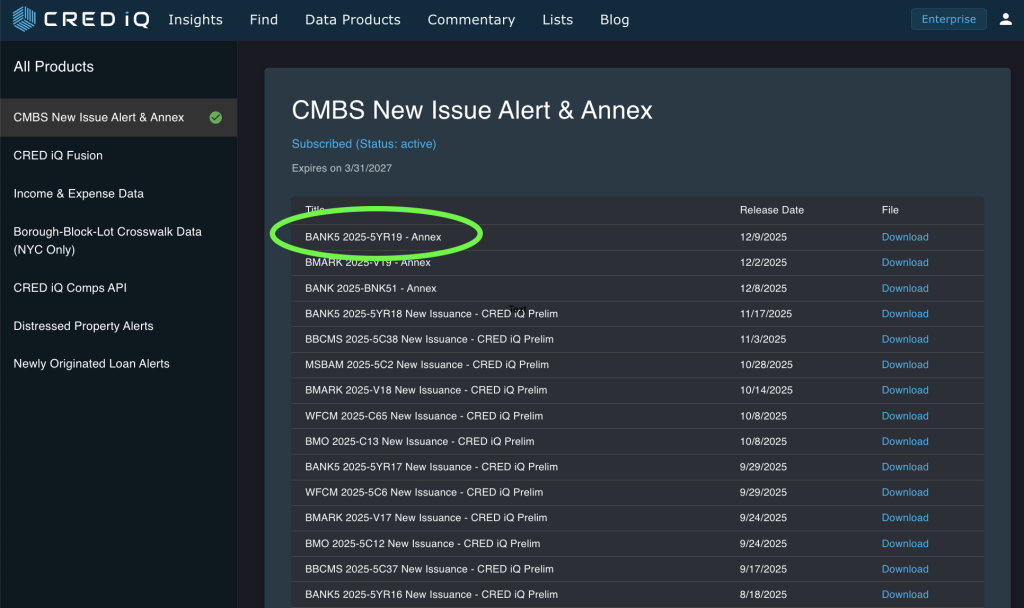Click the green subscribed checkmark icon
The image size is (1024, 608).
click(x=216, y=117)
